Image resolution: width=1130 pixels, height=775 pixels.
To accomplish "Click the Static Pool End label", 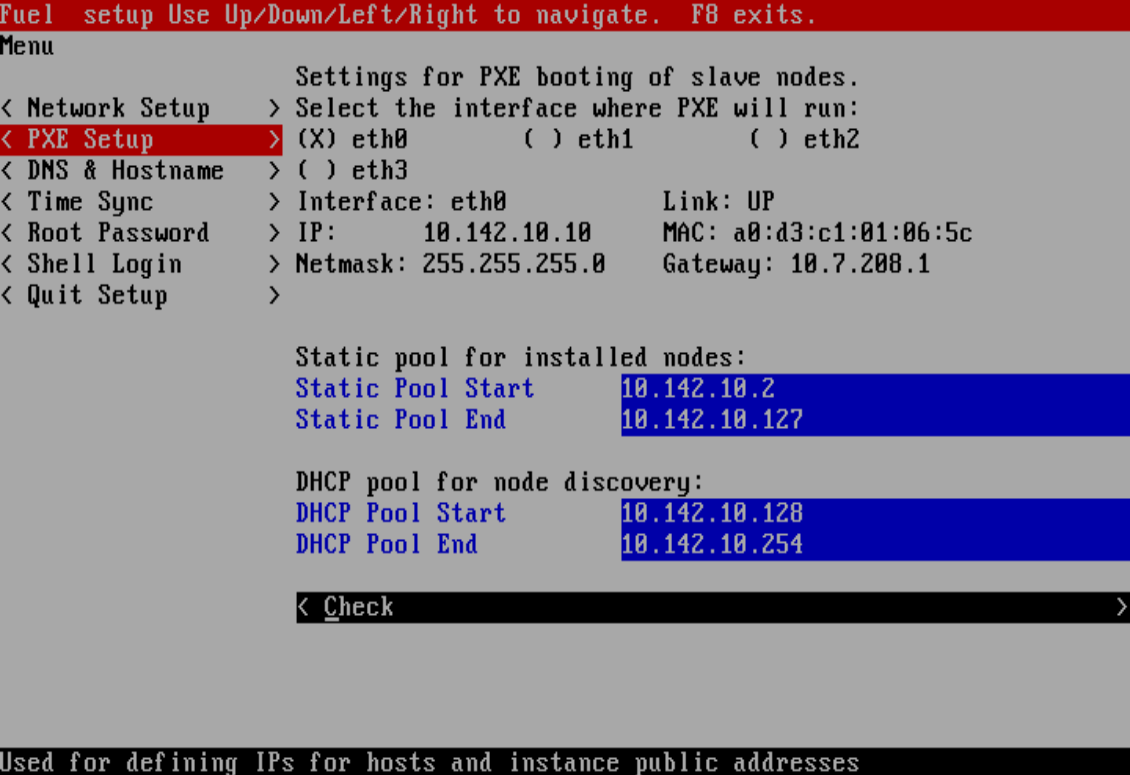I will pyautogui.click(x=401, y=420).
